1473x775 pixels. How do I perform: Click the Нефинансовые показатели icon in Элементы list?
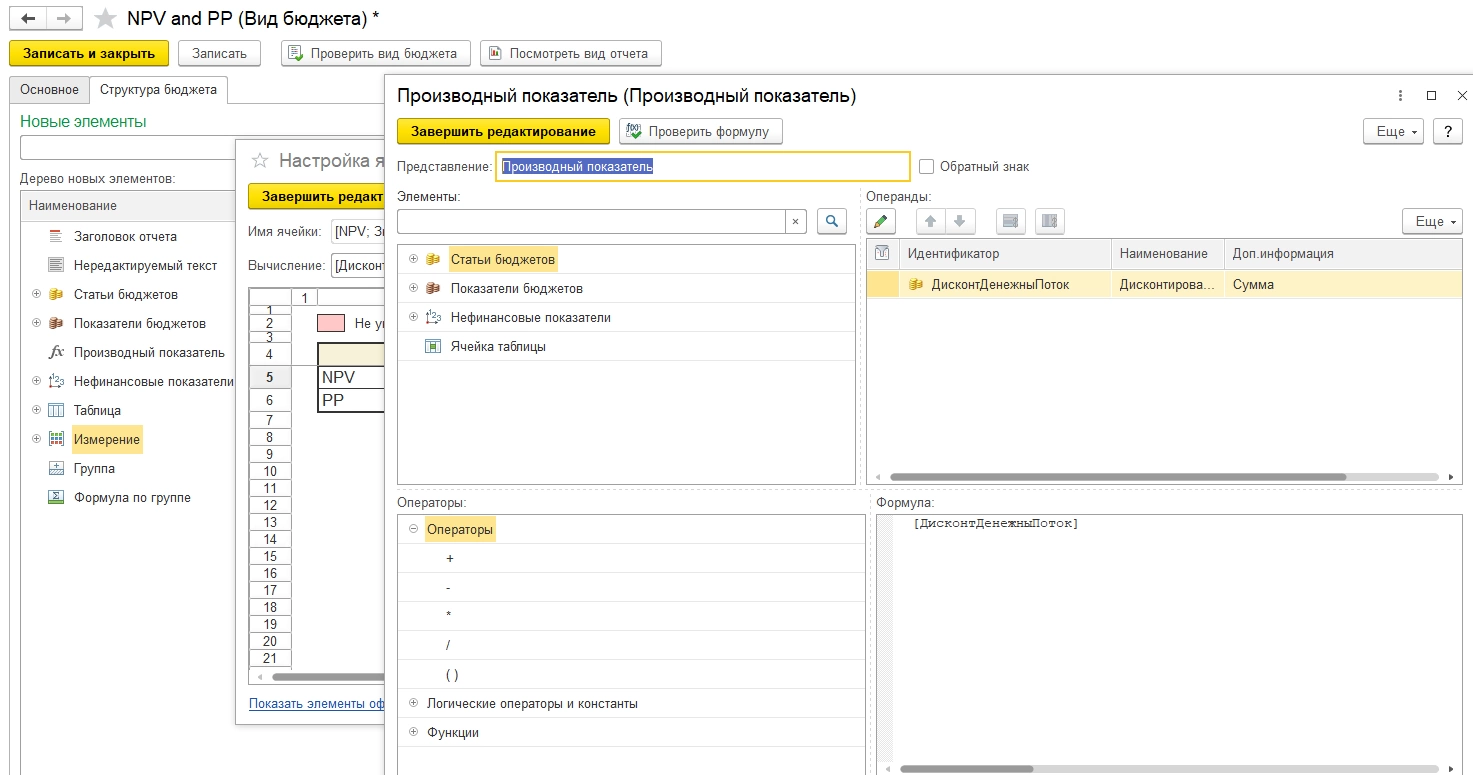click(x=433, y=318)
